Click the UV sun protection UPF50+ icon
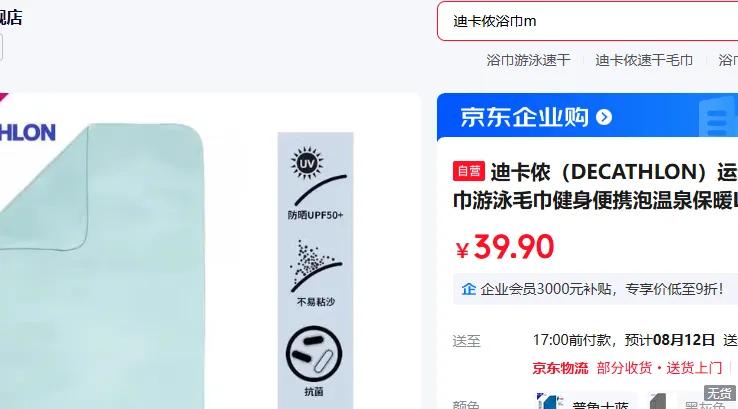 click(x=315, y=181)
